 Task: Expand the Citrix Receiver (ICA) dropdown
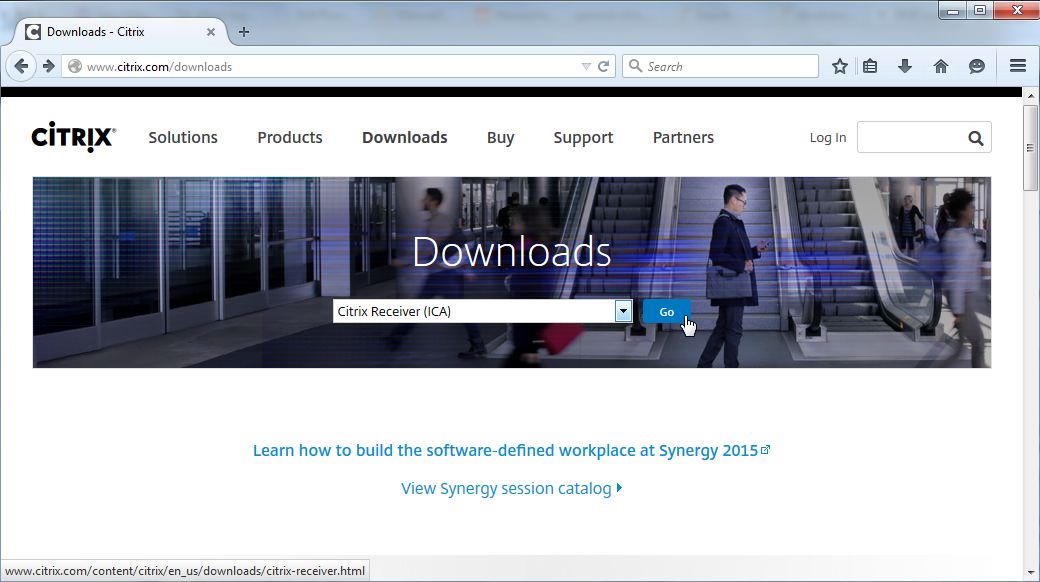[x=623, y=311]
